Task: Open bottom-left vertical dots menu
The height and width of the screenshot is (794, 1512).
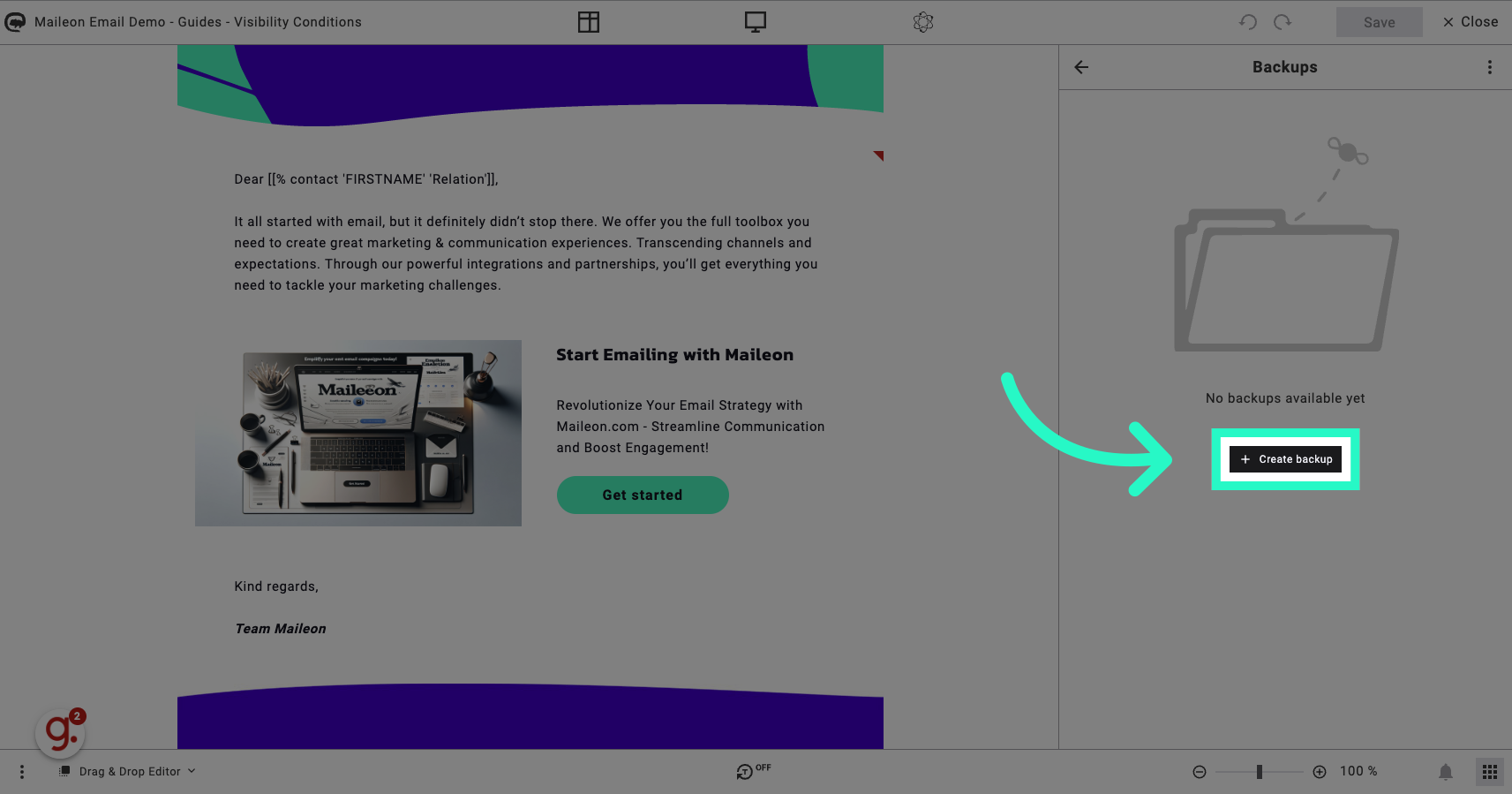Action: (x=22, y=772)
